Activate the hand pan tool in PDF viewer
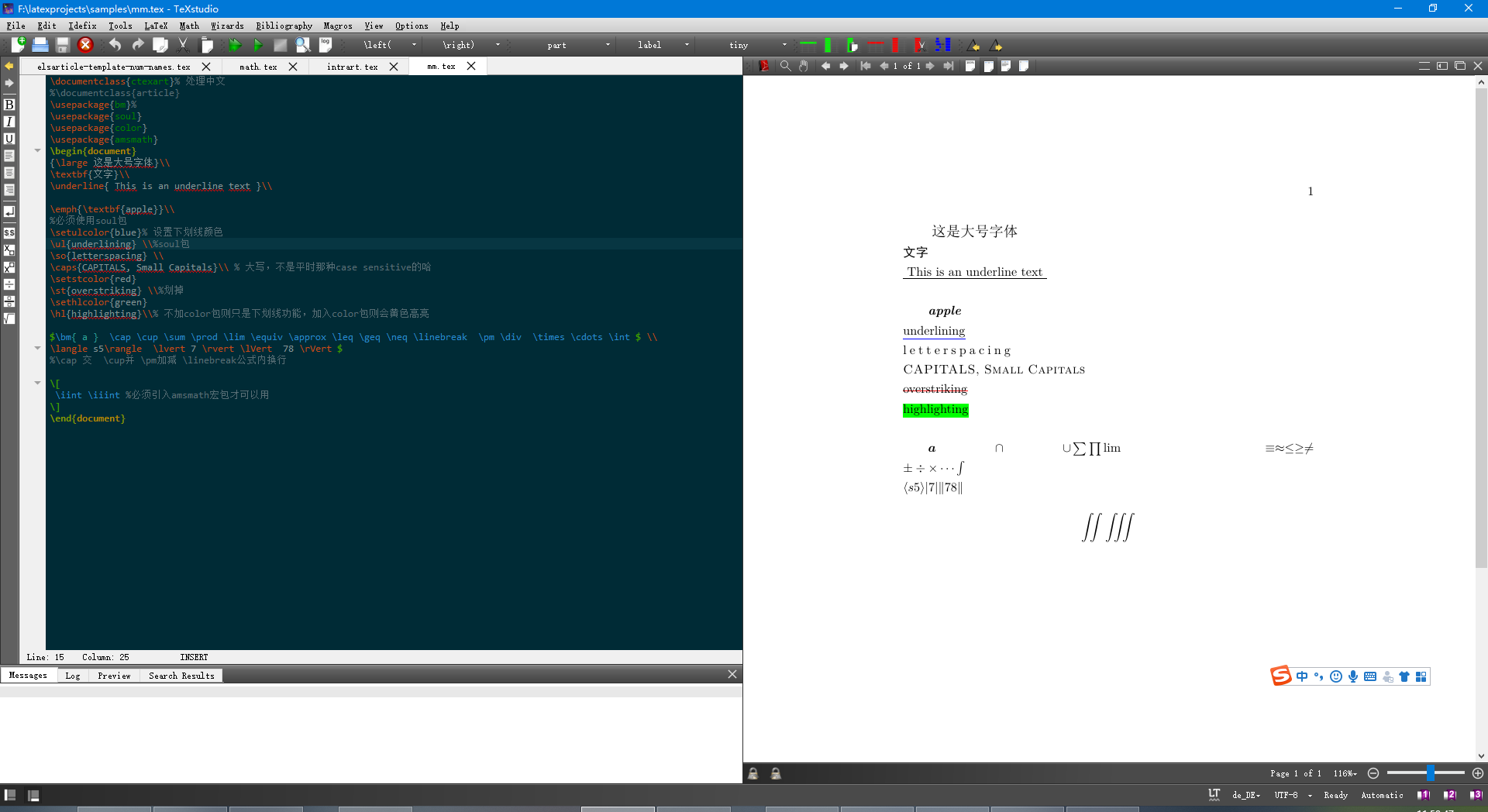 point(804,66)
